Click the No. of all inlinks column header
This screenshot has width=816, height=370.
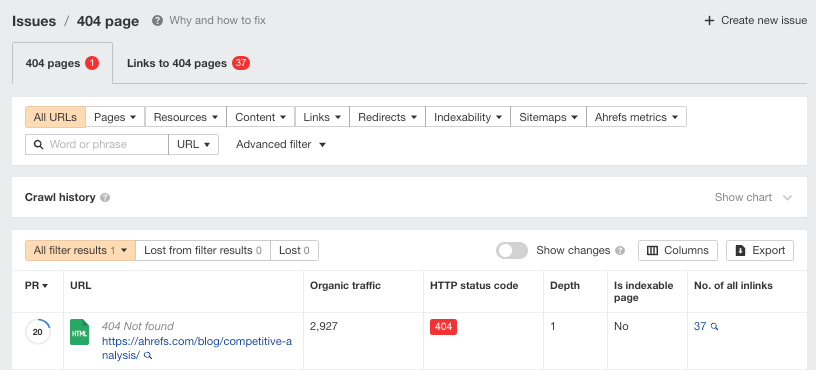click(733, 286)
